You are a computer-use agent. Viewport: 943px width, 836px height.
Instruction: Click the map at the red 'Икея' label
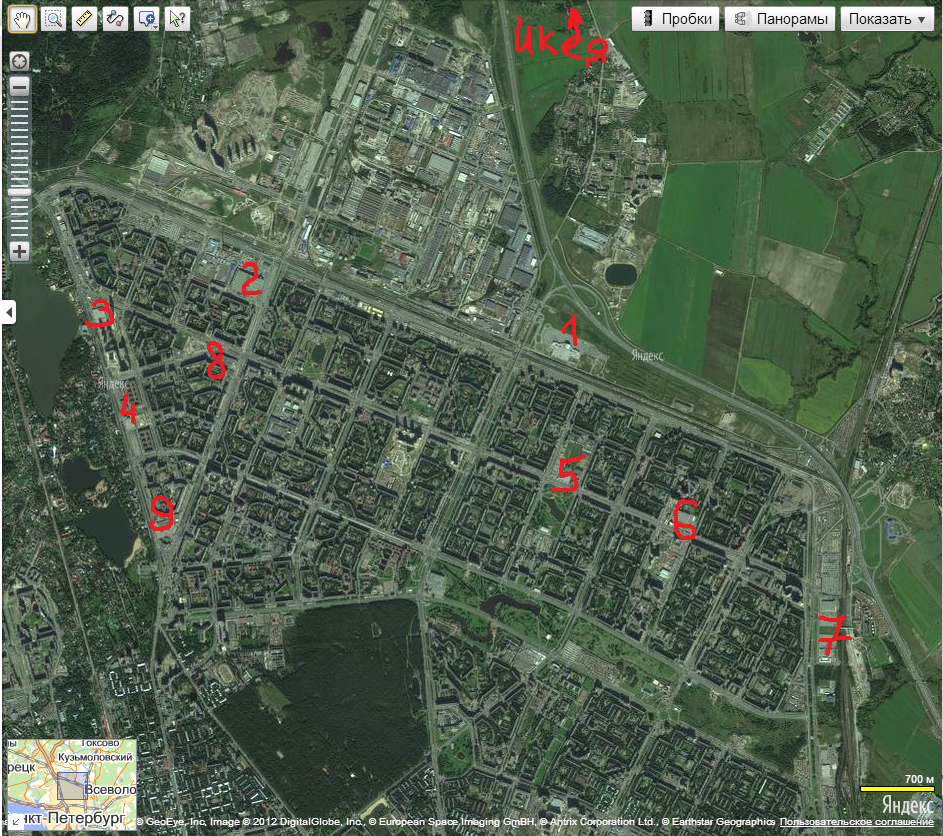click(x=561, y=42)
